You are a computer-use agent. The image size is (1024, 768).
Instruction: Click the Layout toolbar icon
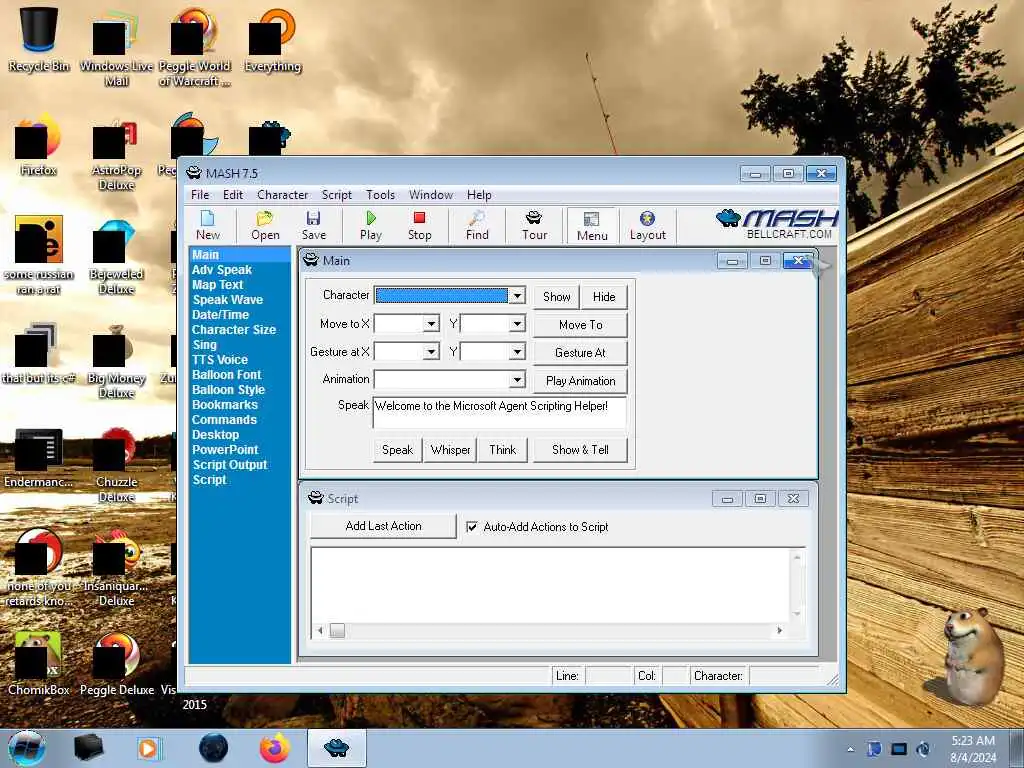(x=647, y=225)
